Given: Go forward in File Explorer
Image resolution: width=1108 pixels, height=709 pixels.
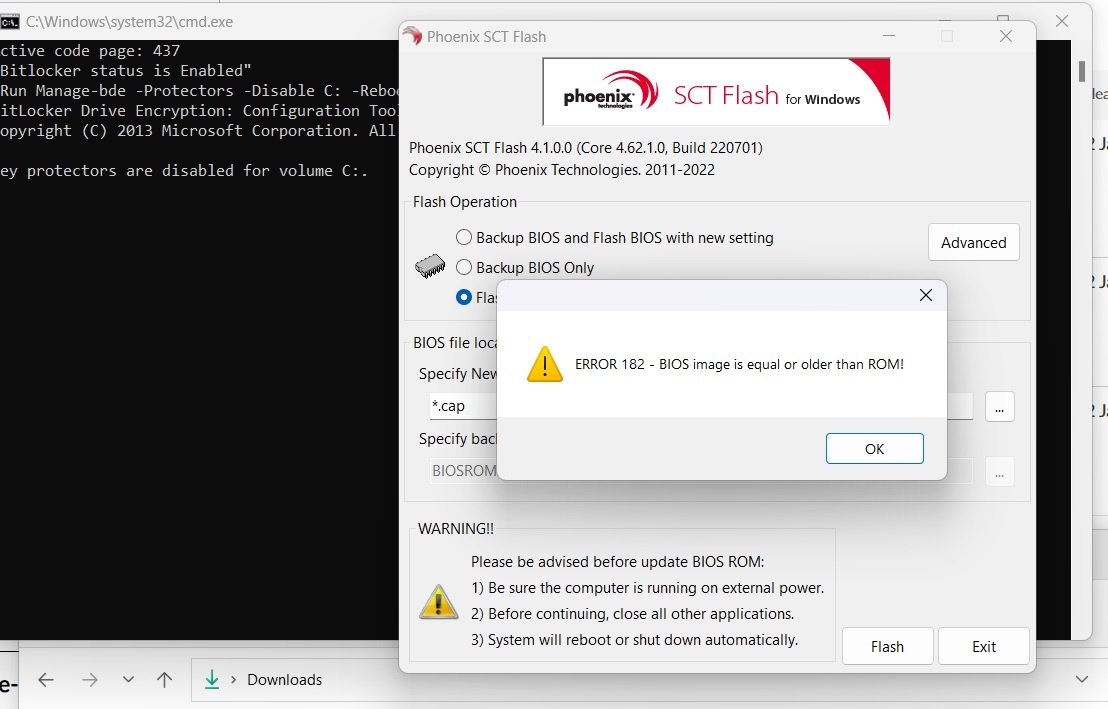Looking at the screenshot, I should [x=90, y=680].
